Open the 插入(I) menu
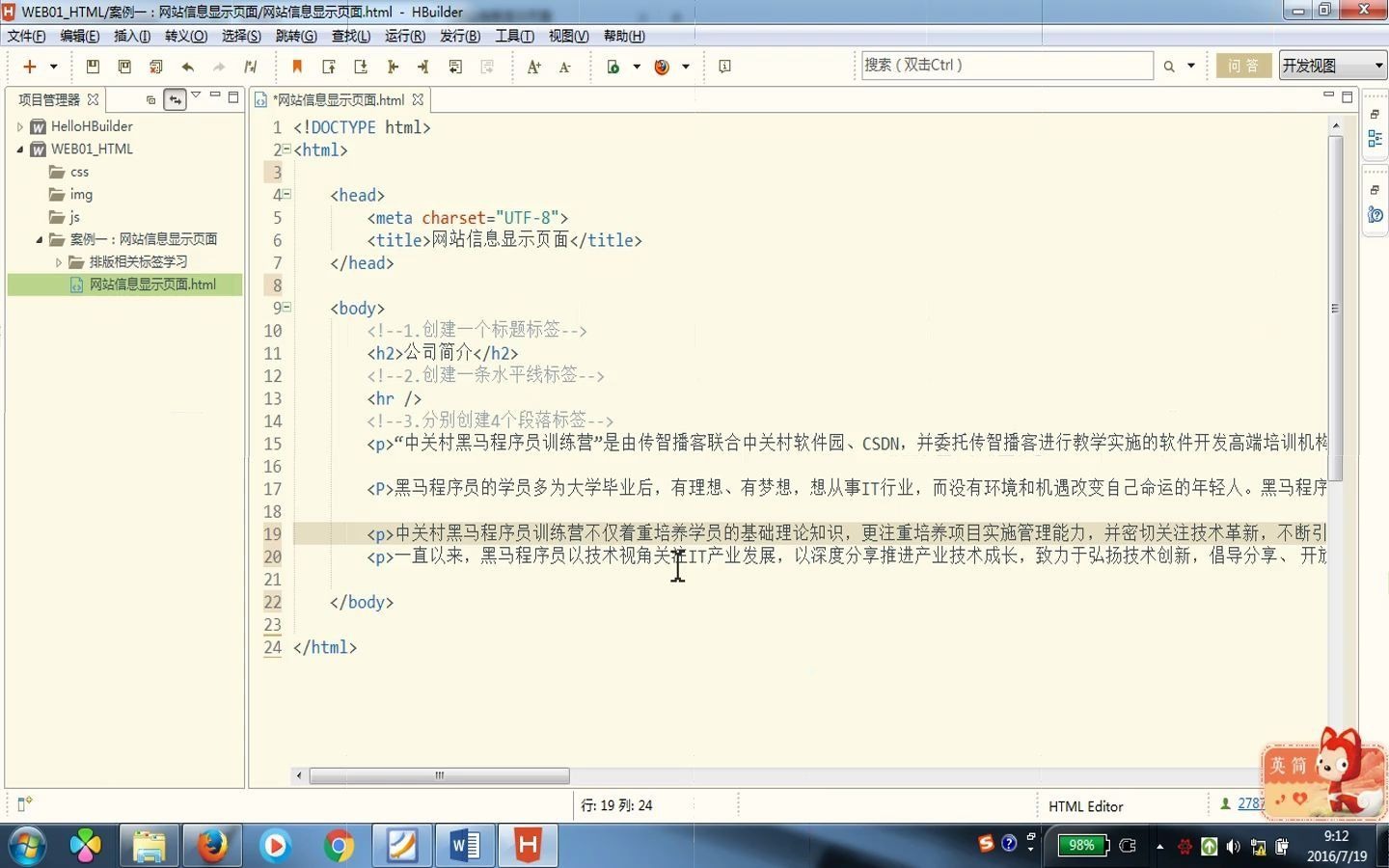Image resolution: width=1389 pixels, height=868 pixels. (x=132, y=36)
